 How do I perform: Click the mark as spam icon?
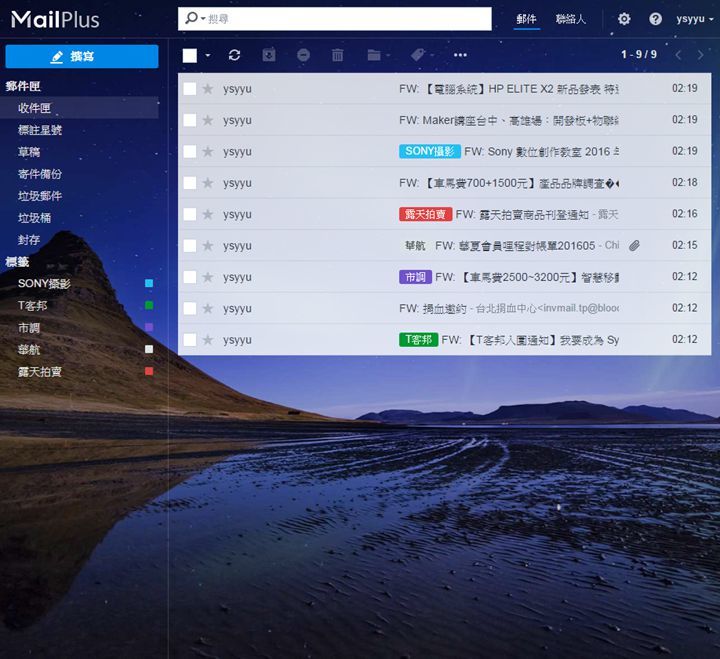pyautogui.click(x=303, y=55)
